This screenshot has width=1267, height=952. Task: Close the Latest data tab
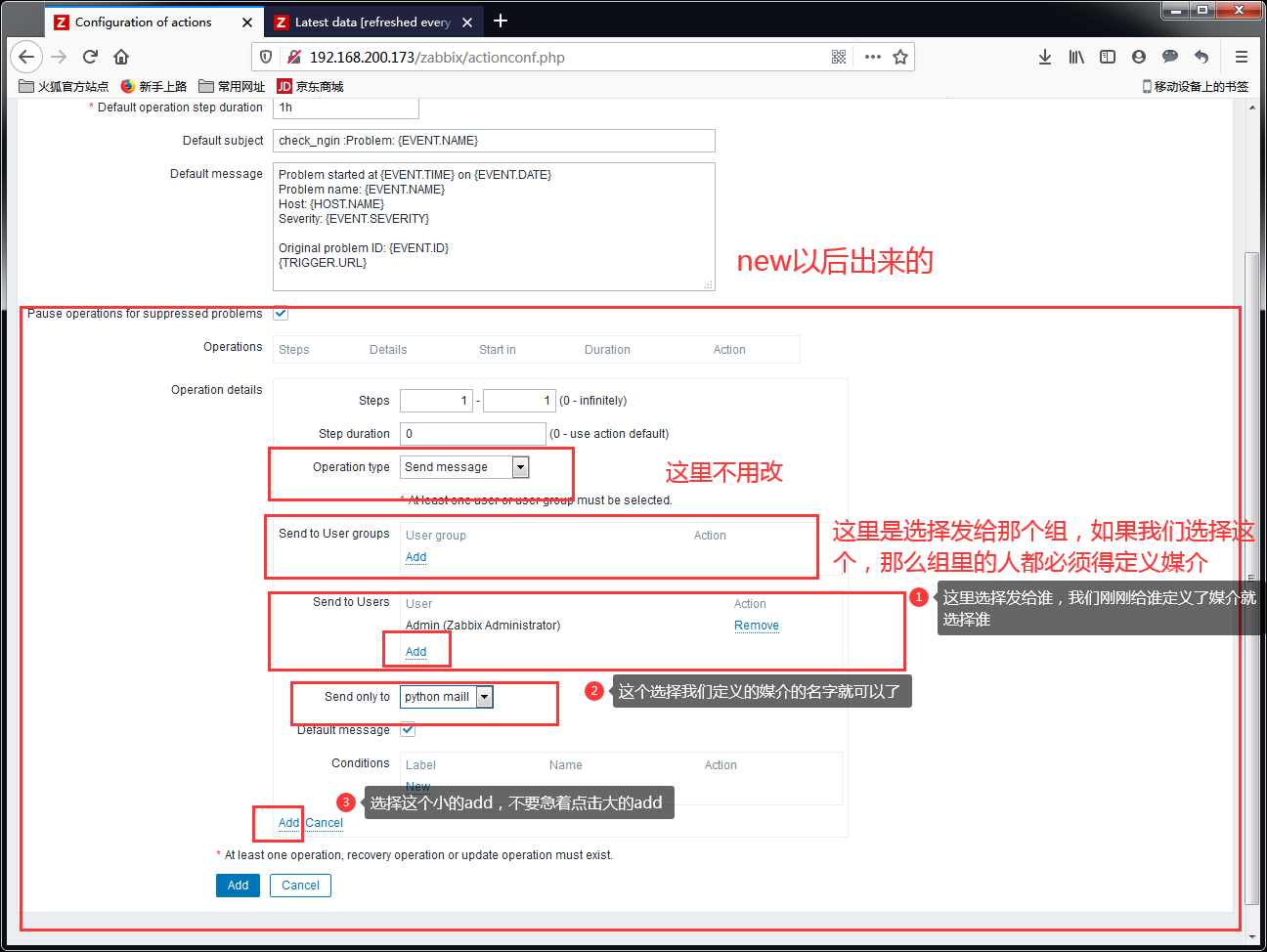click(467, 22)
